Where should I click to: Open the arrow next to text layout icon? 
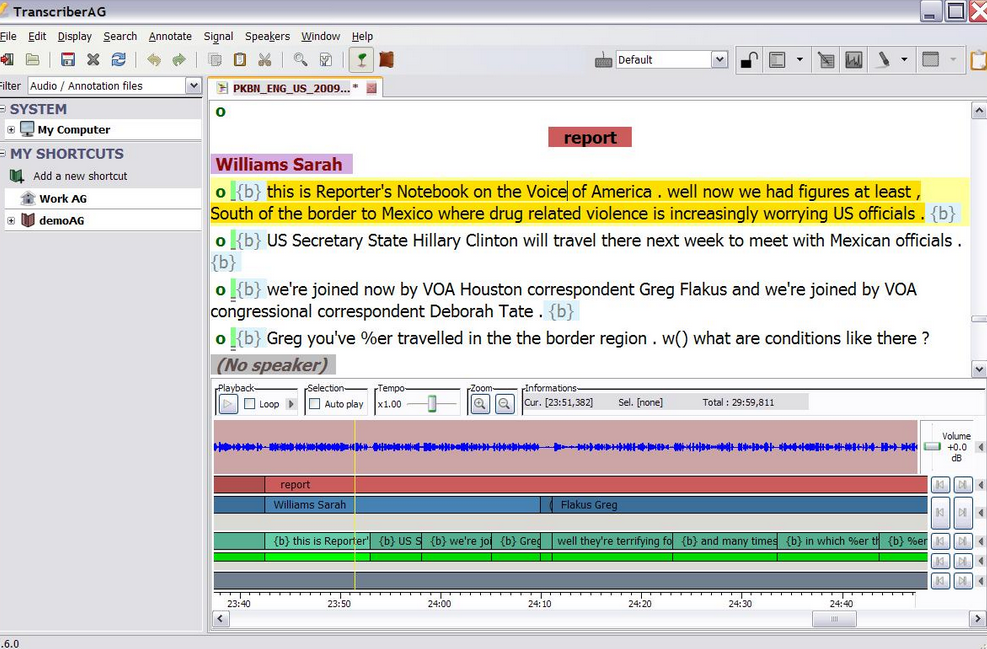[x=799, y=60]
